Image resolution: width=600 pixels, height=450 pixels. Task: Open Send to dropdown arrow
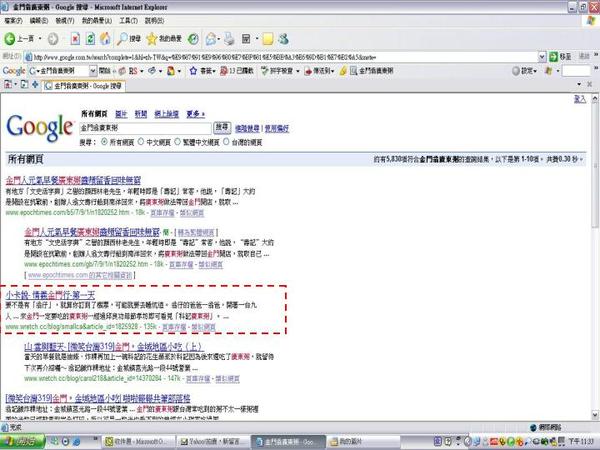[333, 71]
